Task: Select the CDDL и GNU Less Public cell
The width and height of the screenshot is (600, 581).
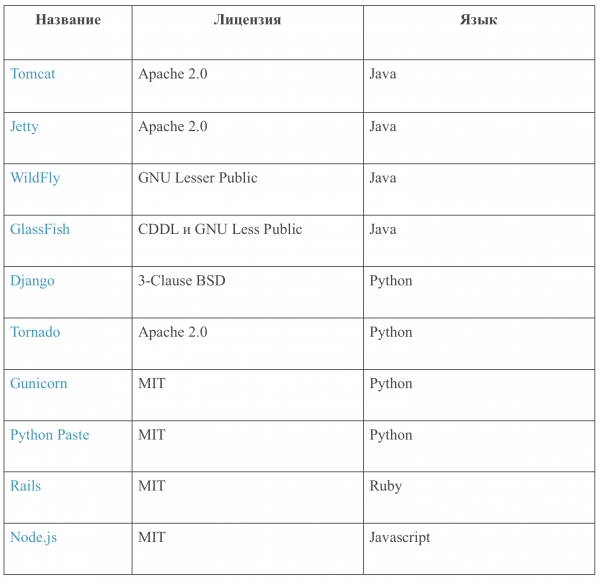Action: (x=220, y=230)
